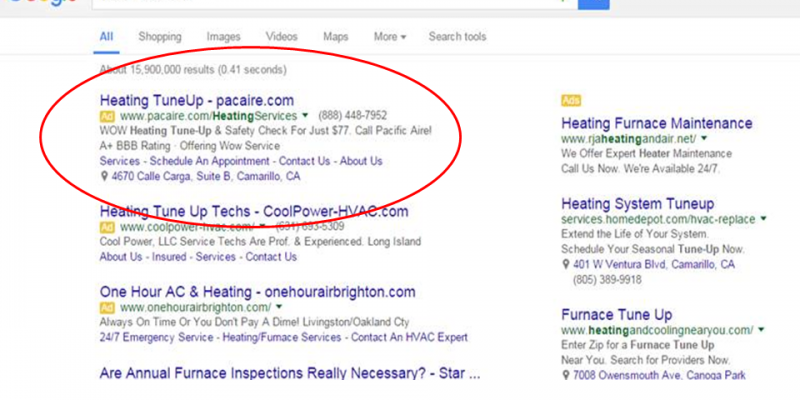
Task: Open the Contact An HVAC Expert sitelink
Action: pos(409,337)
